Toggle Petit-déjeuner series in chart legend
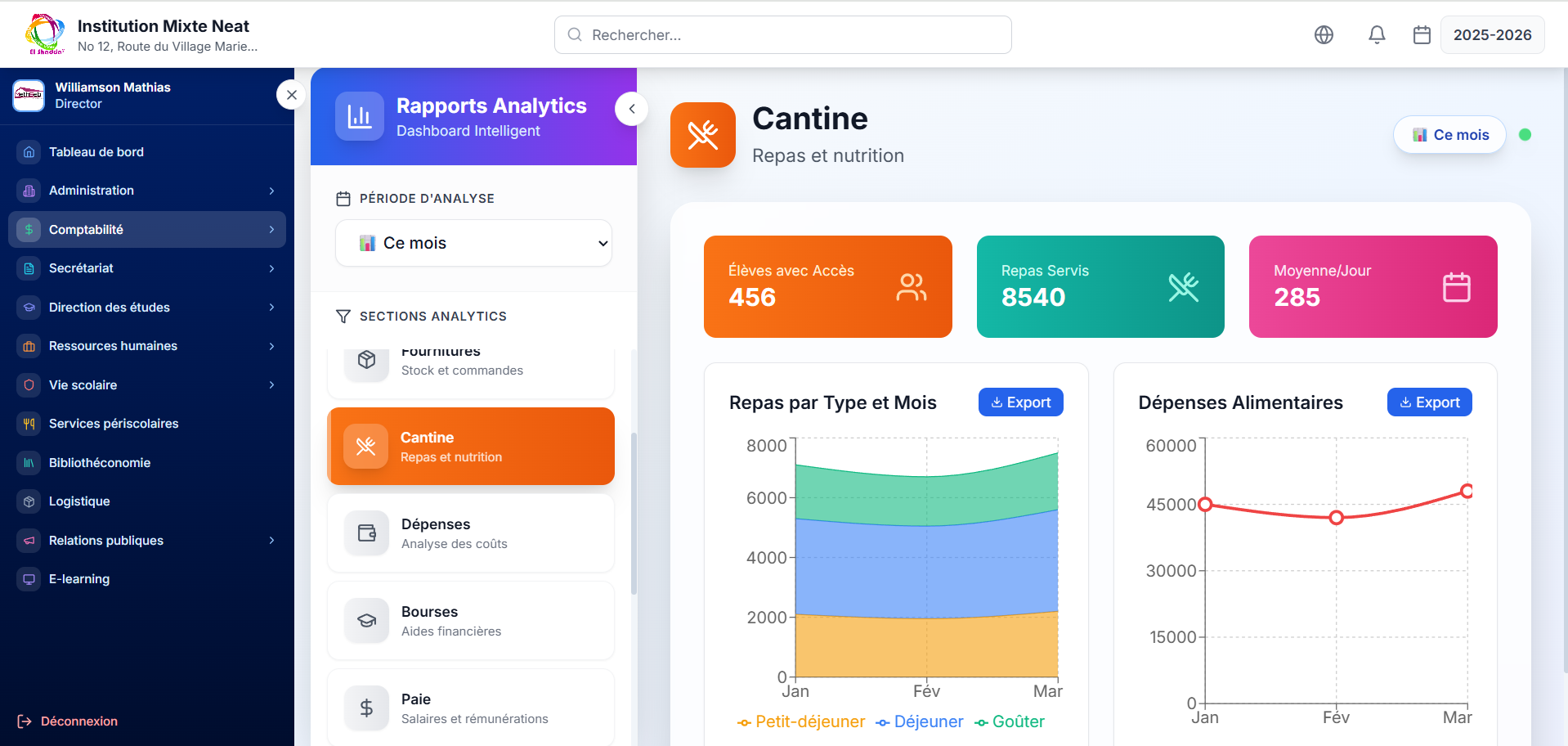This screenshot has width=1568, height=746. tap(801, 721)
